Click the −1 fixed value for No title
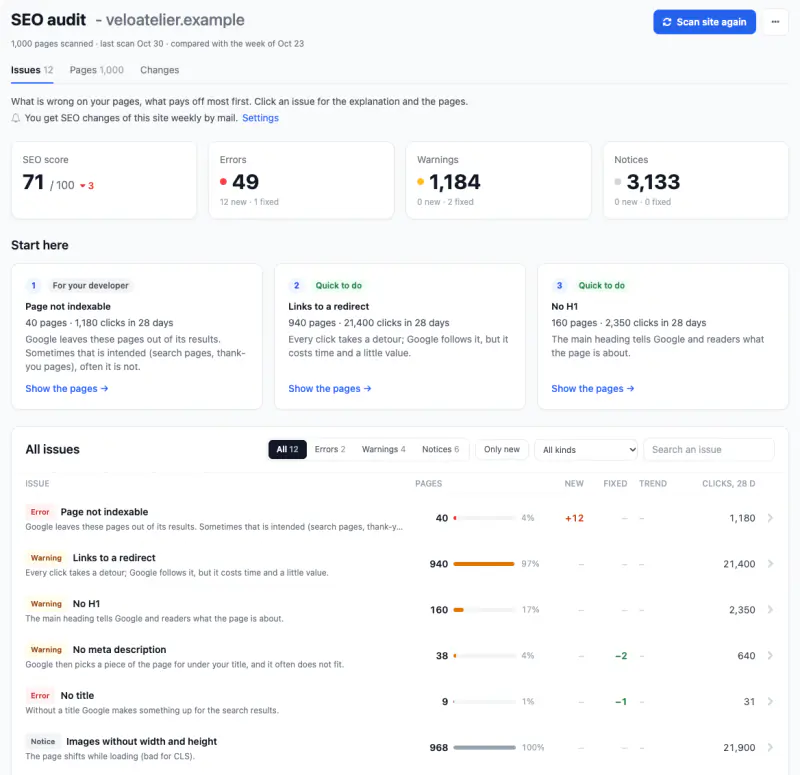The width and height of the screenshot is (800, 775). click(621, 702)
